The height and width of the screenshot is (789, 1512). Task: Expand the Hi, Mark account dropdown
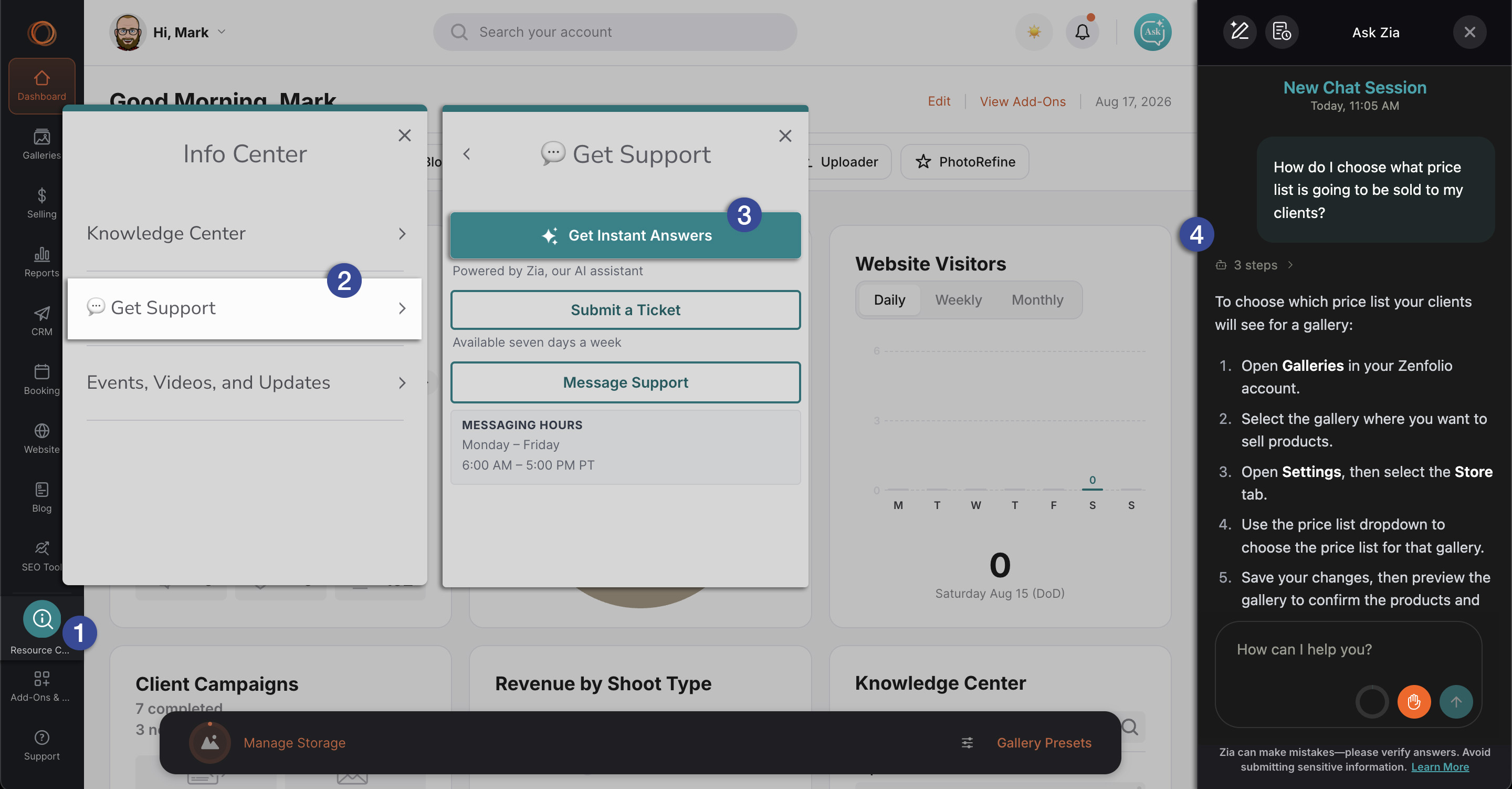(x=221, y=32)
